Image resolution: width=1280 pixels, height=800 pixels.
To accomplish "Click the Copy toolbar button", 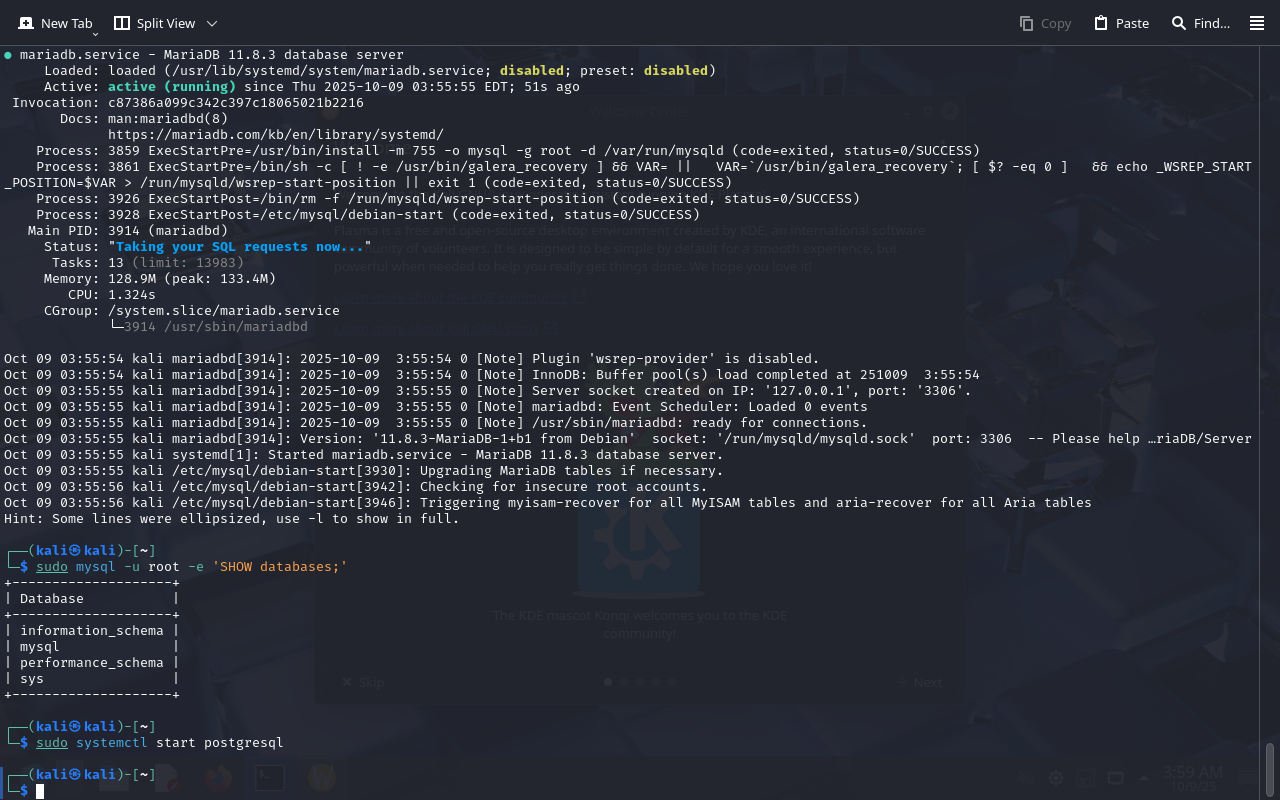I will point(1045,23).
